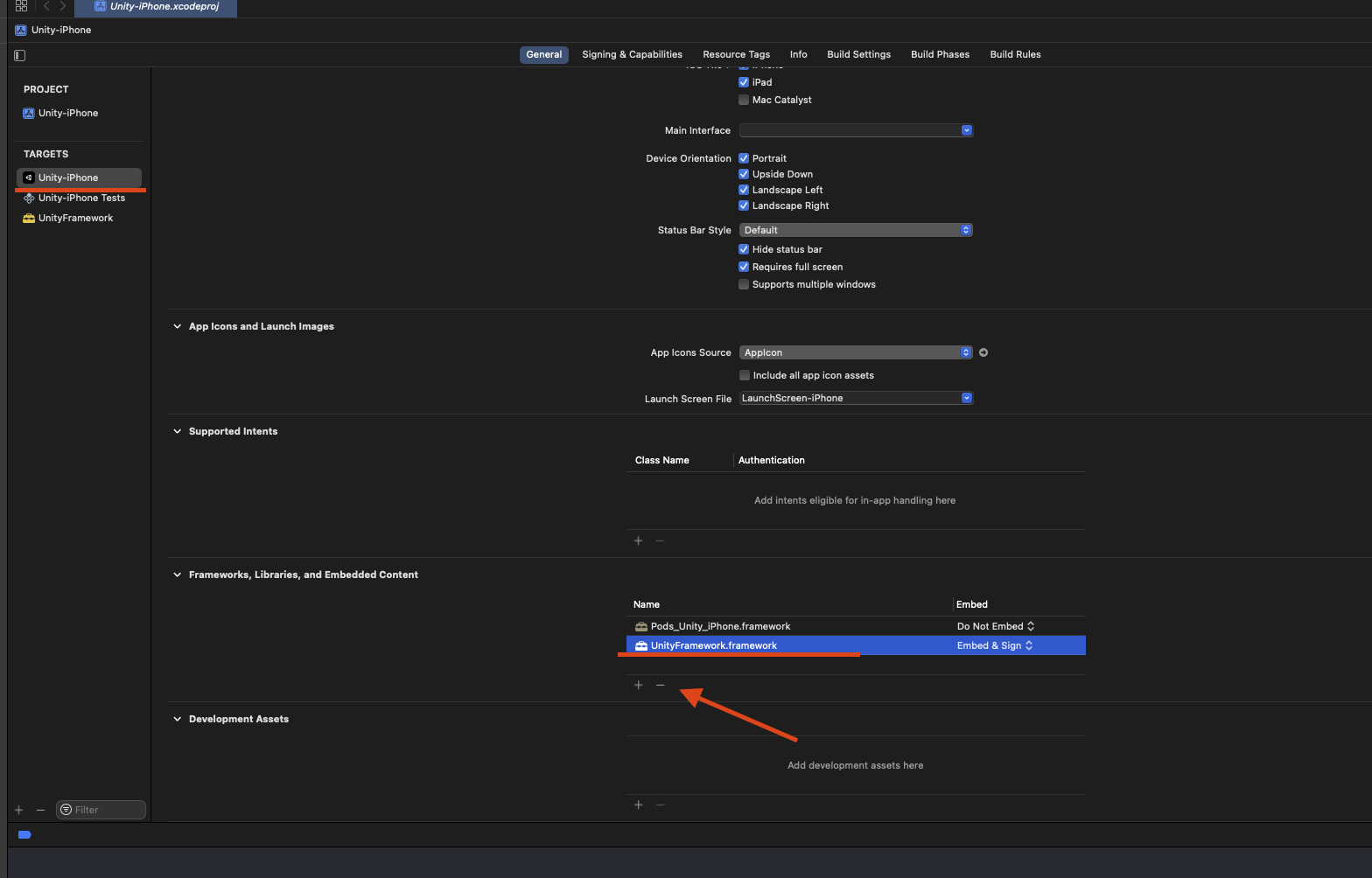Uncheck Portrait orientation

point(744,158)
